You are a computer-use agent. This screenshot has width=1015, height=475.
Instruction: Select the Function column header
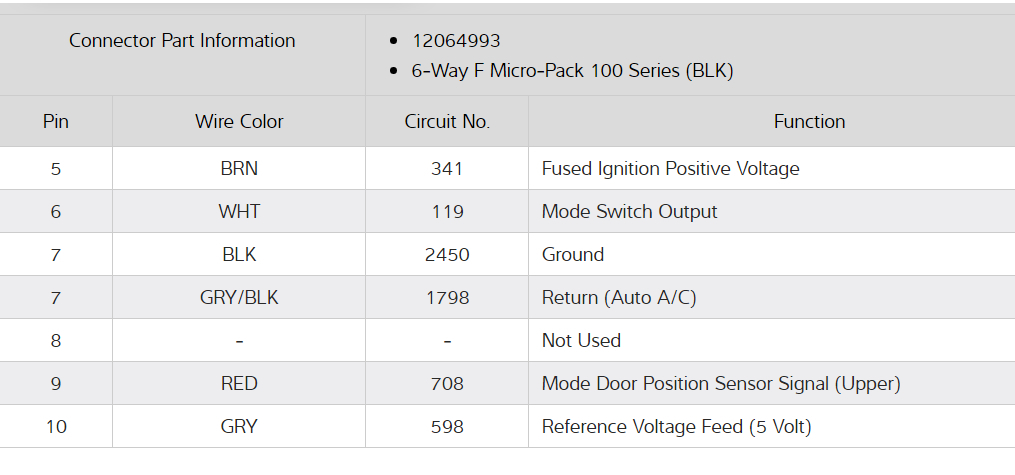point(809,122)
